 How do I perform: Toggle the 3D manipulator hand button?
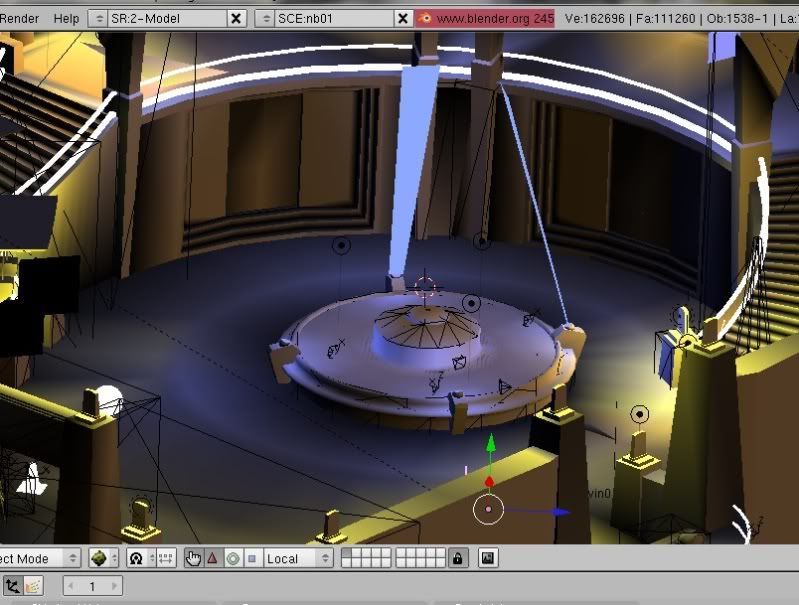click(193, 559)
